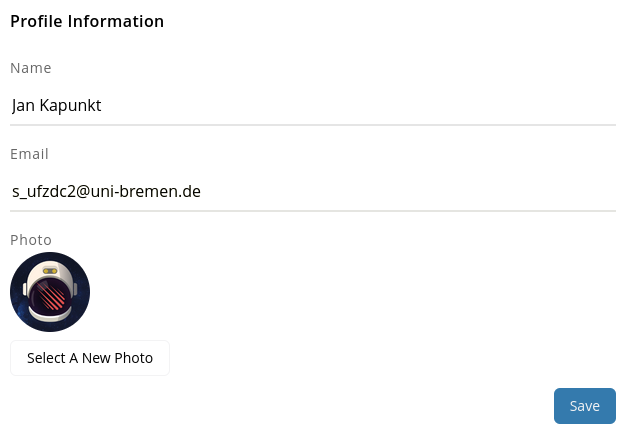Focus the Name input field
Screen dimensions: 635x431
pyautogui.click(x=312, y=105)
